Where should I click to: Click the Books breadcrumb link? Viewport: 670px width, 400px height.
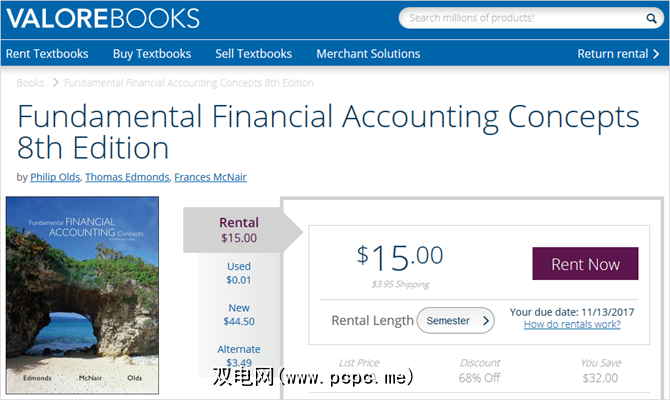point(30,83)
